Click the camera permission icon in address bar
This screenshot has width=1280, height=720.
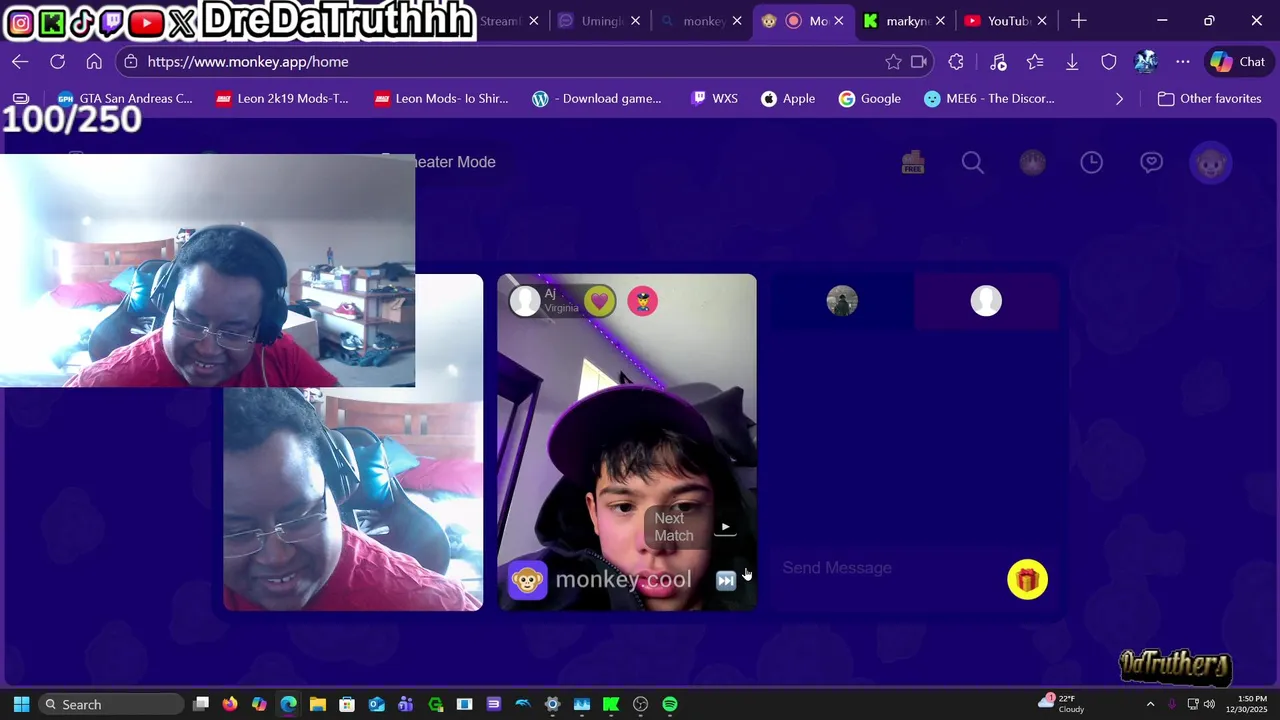pos(919,62)
